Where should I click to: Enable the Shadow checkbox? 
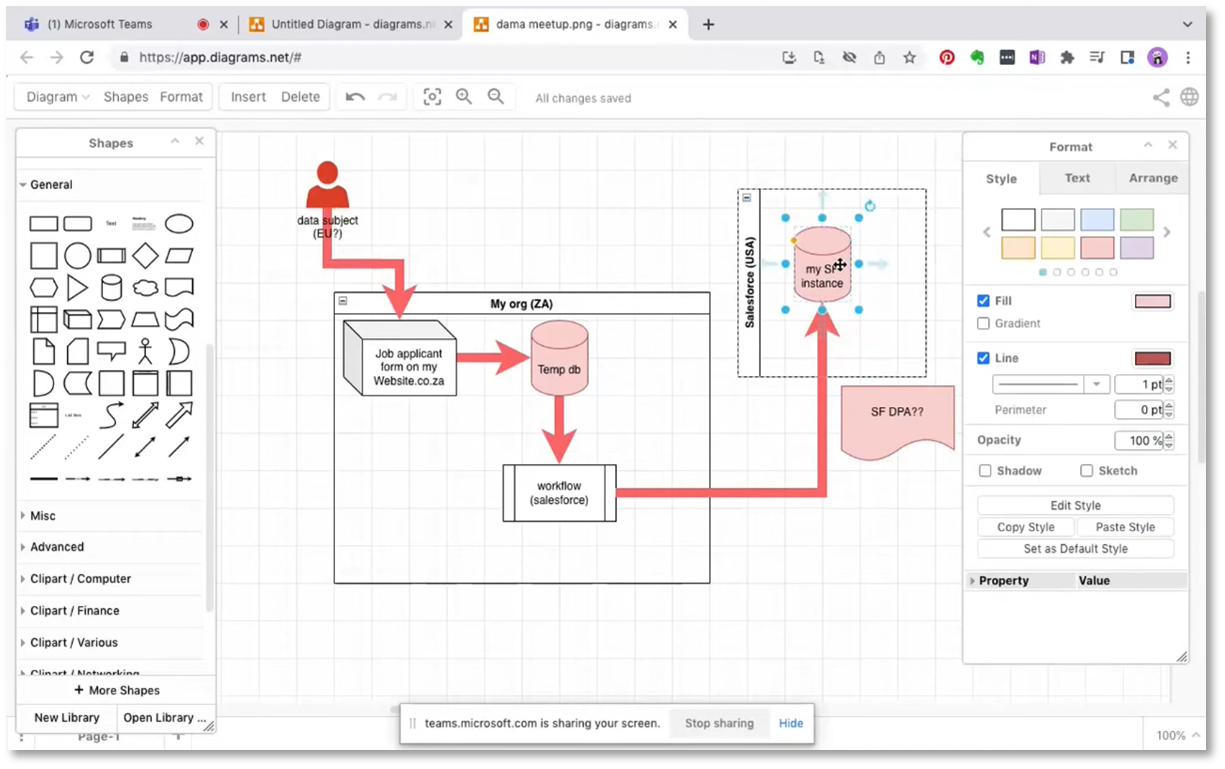click(985, 471)
